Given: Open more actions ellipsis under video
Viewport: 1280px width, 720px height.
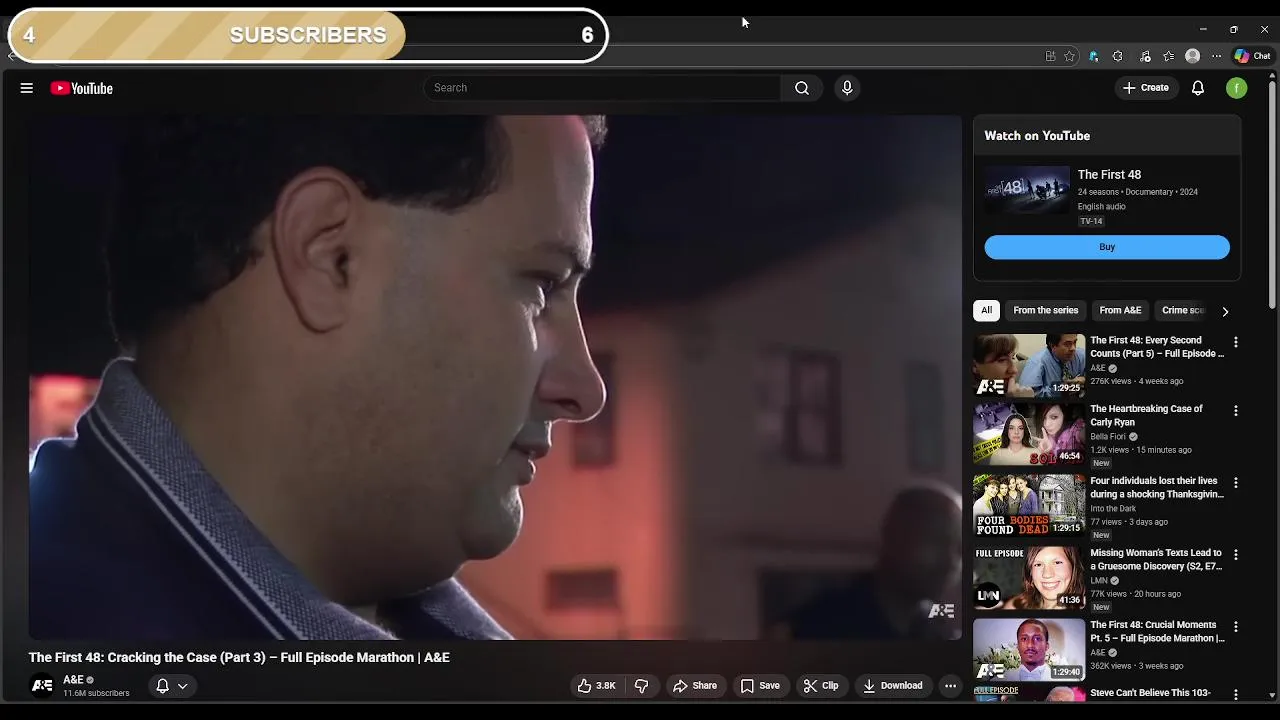Looking at the screenshot, I should coord(950,686).
